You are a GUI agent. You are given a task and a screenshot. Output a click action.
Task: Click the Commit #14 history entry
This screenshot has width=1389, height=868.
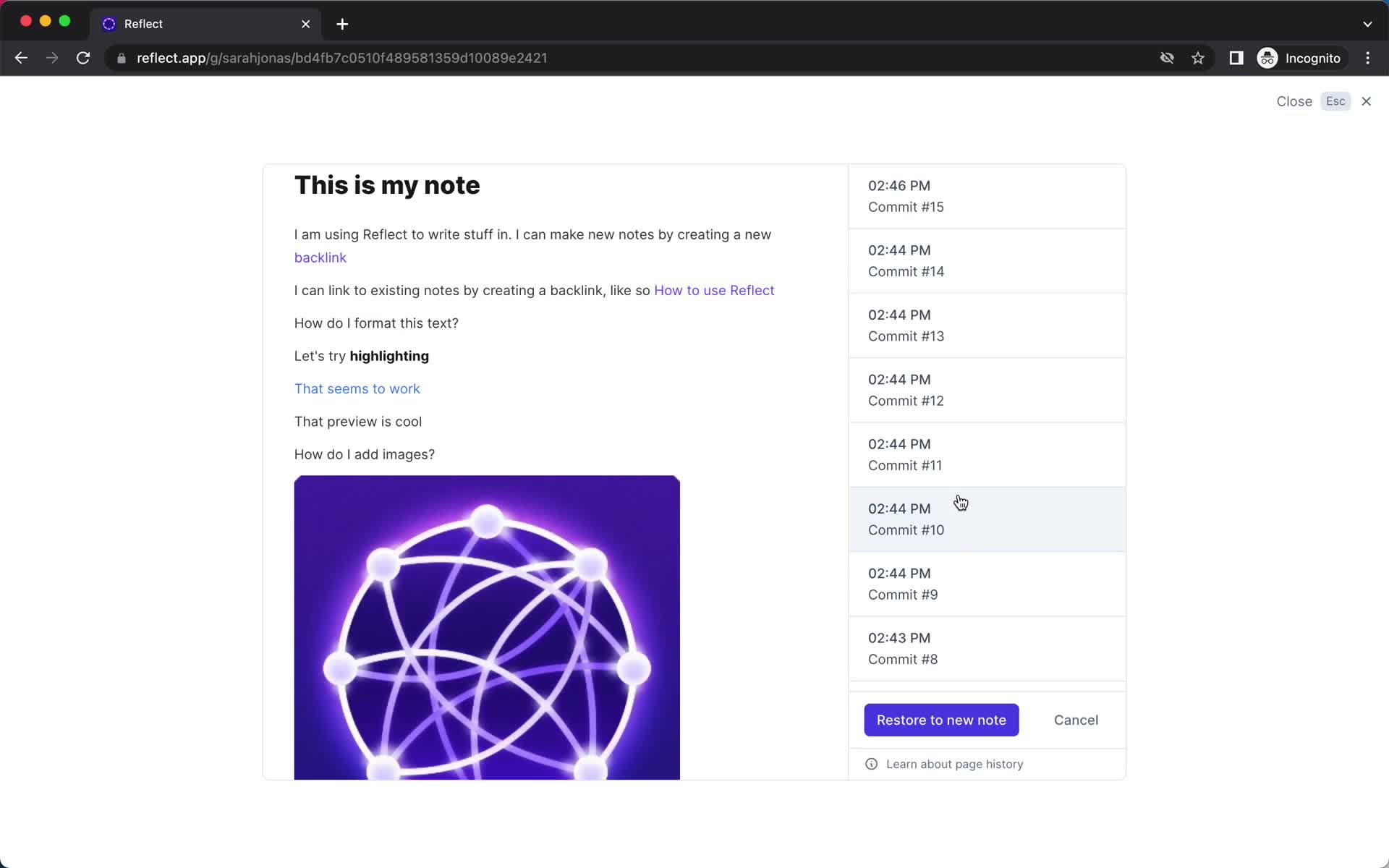987,261
